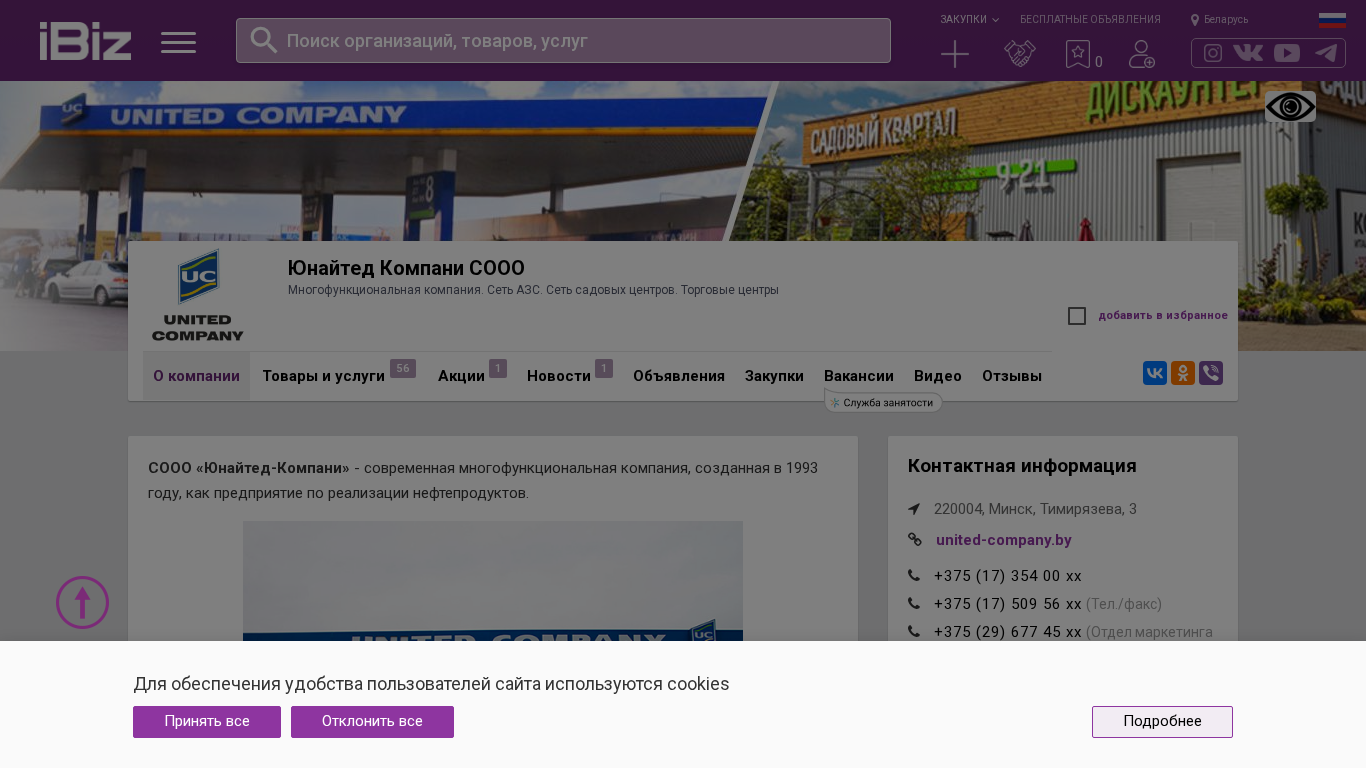Click Отклонить все cookies button

point(372,722)
